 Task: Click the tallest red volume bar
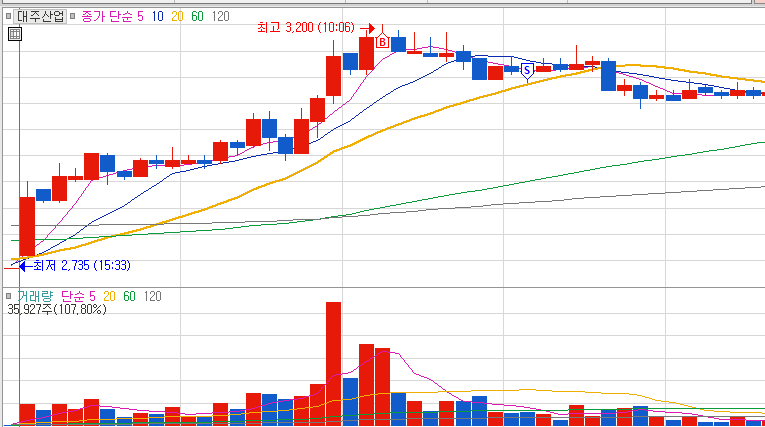[333, 364]
